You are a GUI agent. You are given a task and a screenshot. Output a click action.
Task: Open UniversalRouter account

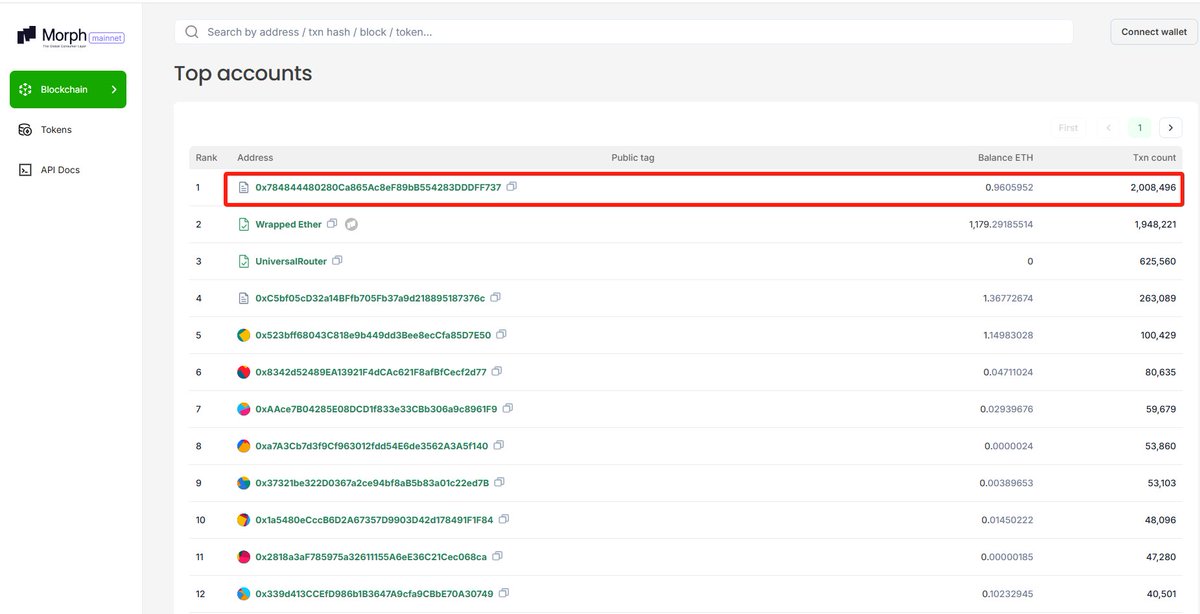291,261
